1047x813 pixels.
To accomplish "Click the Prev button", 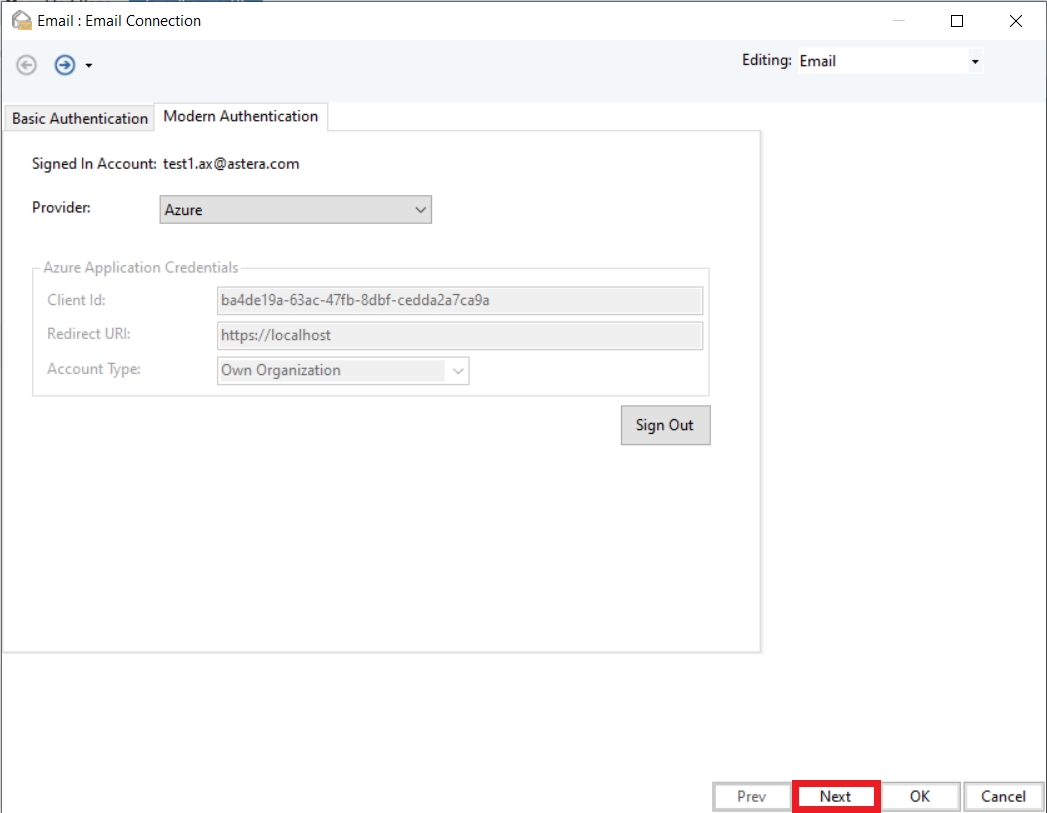I will point(752,796).
